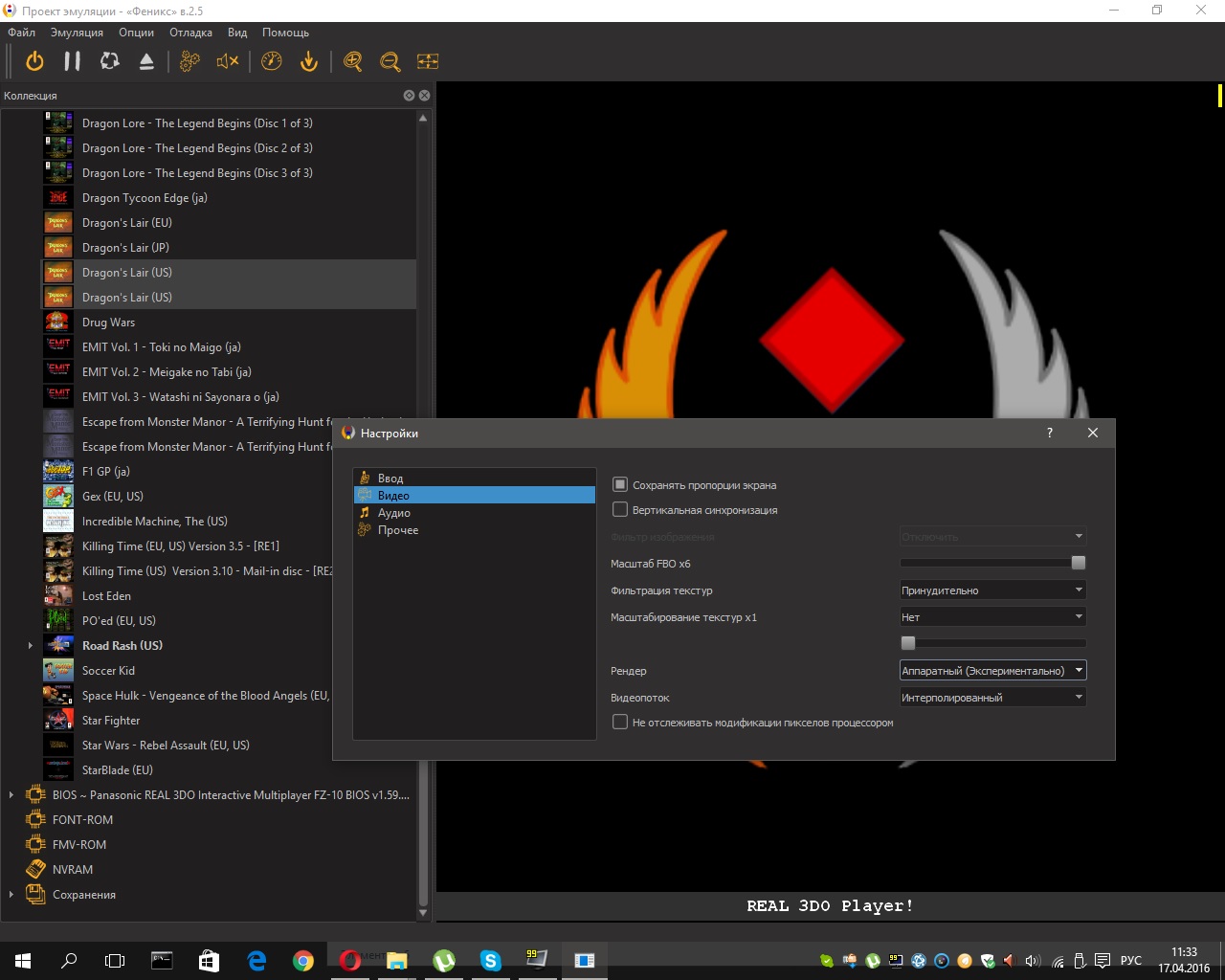Pause emulation with the pause icon
Screen dimensions: 1225x980
coord(72,61)
